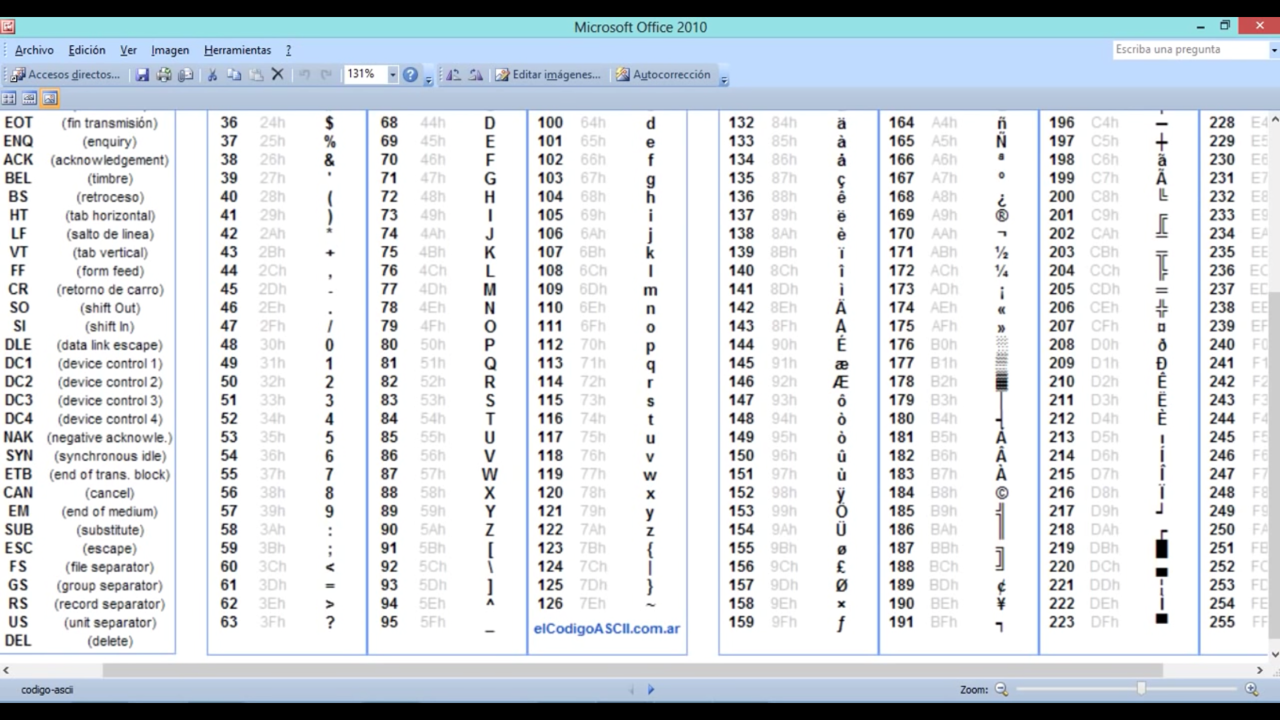Open the Imagen menu
1280x720 pixels.
pyautogui.click(x=170, y=50)
